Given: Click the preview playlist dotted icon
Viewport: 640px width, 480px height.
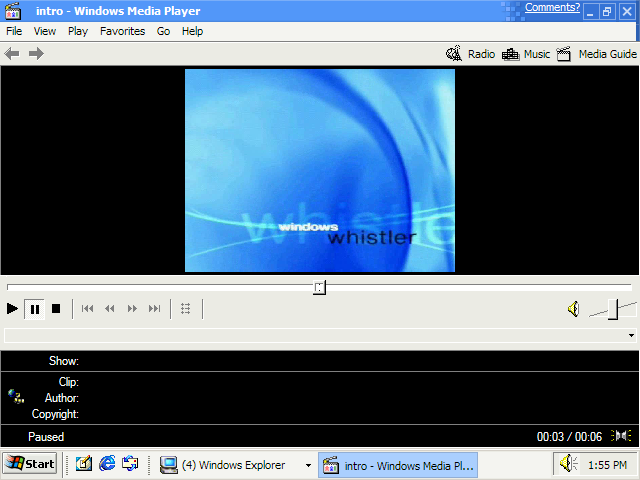Looking at the screenshot, I should [x=186, y=309].
